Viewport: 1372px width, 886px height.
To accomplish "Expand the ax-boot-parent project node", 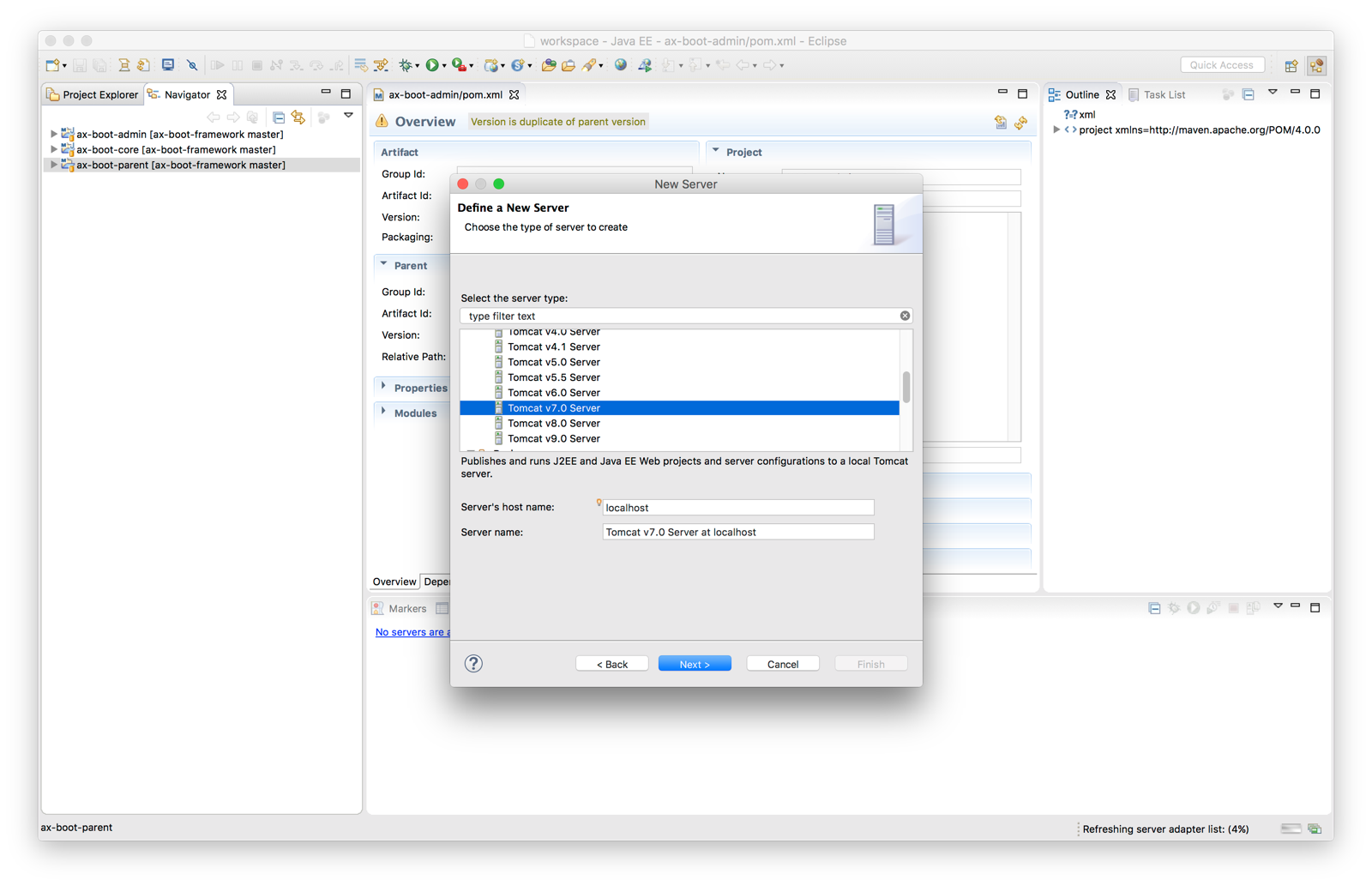I will click(x=54, y=166).
